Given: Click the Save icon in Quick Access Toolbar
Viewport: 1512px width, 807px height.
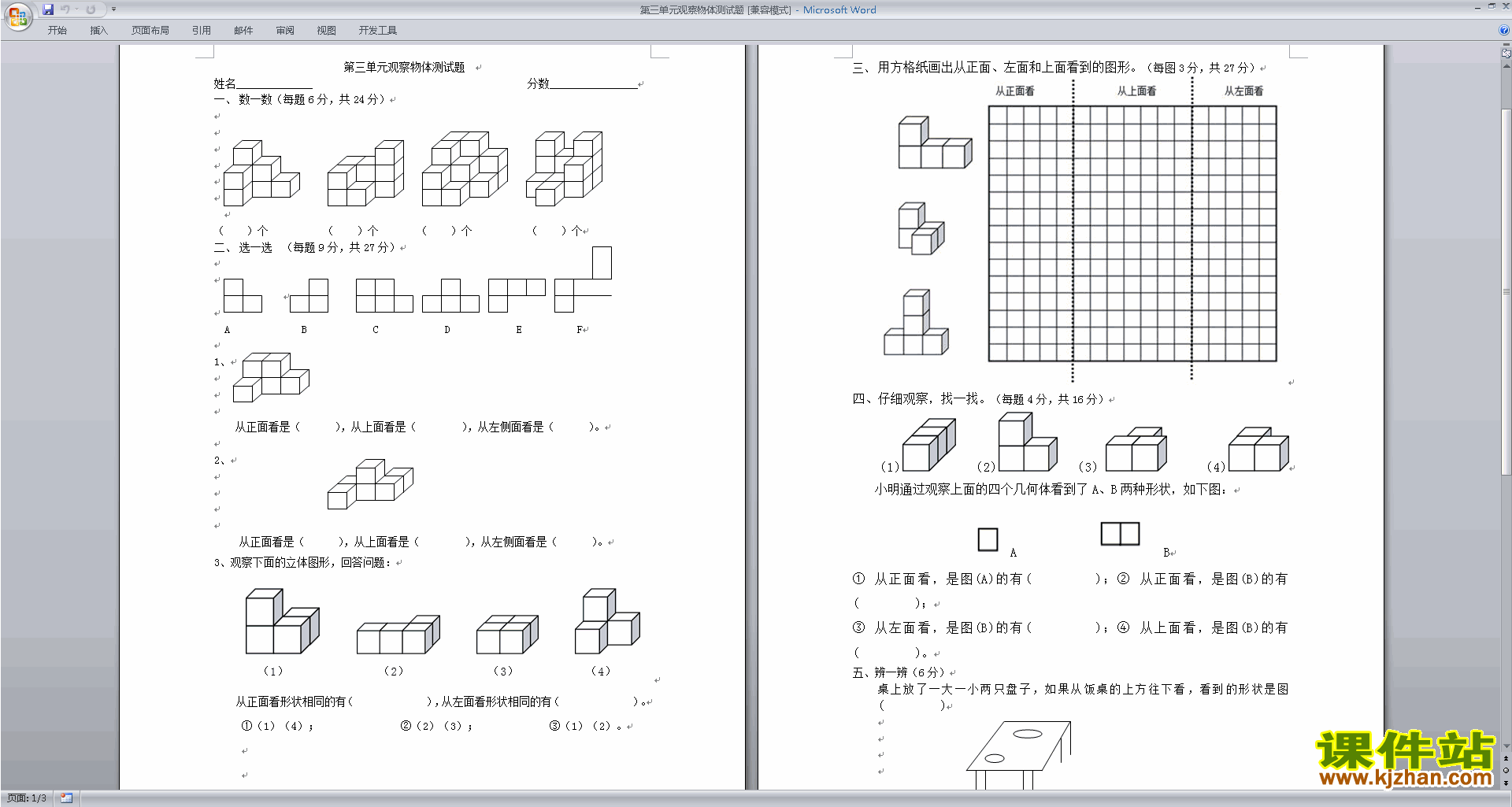Looking at the screenshot, I should (48, 9).
